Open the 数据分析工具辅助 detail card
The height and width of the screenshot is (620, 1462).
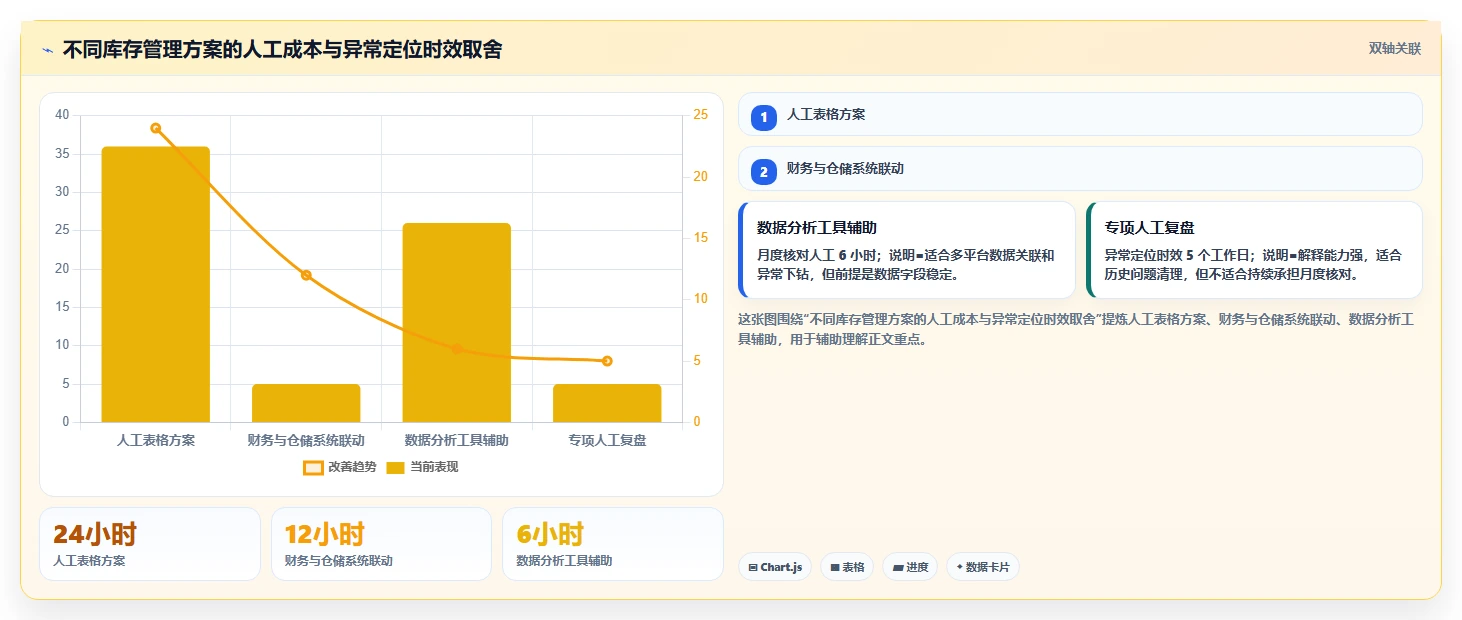(x=907, y=250)
